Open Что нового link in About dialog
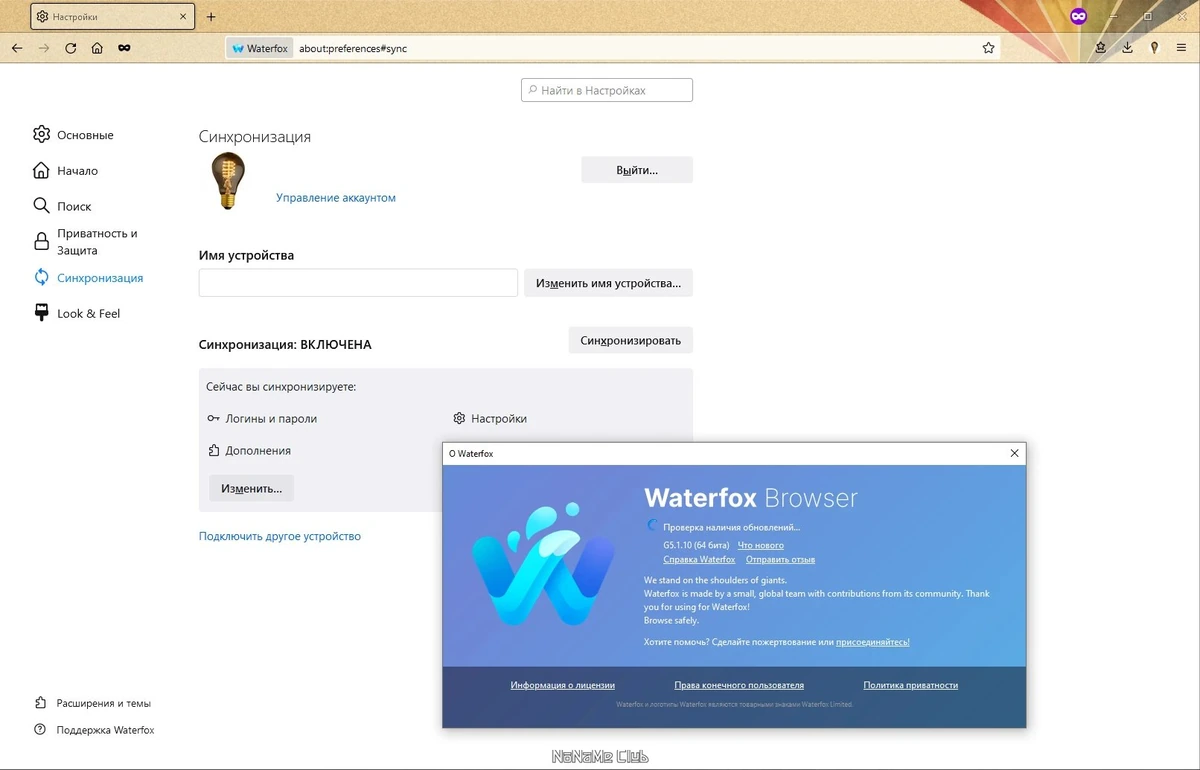The image size is (1200, 770). (x=761, y=545)
